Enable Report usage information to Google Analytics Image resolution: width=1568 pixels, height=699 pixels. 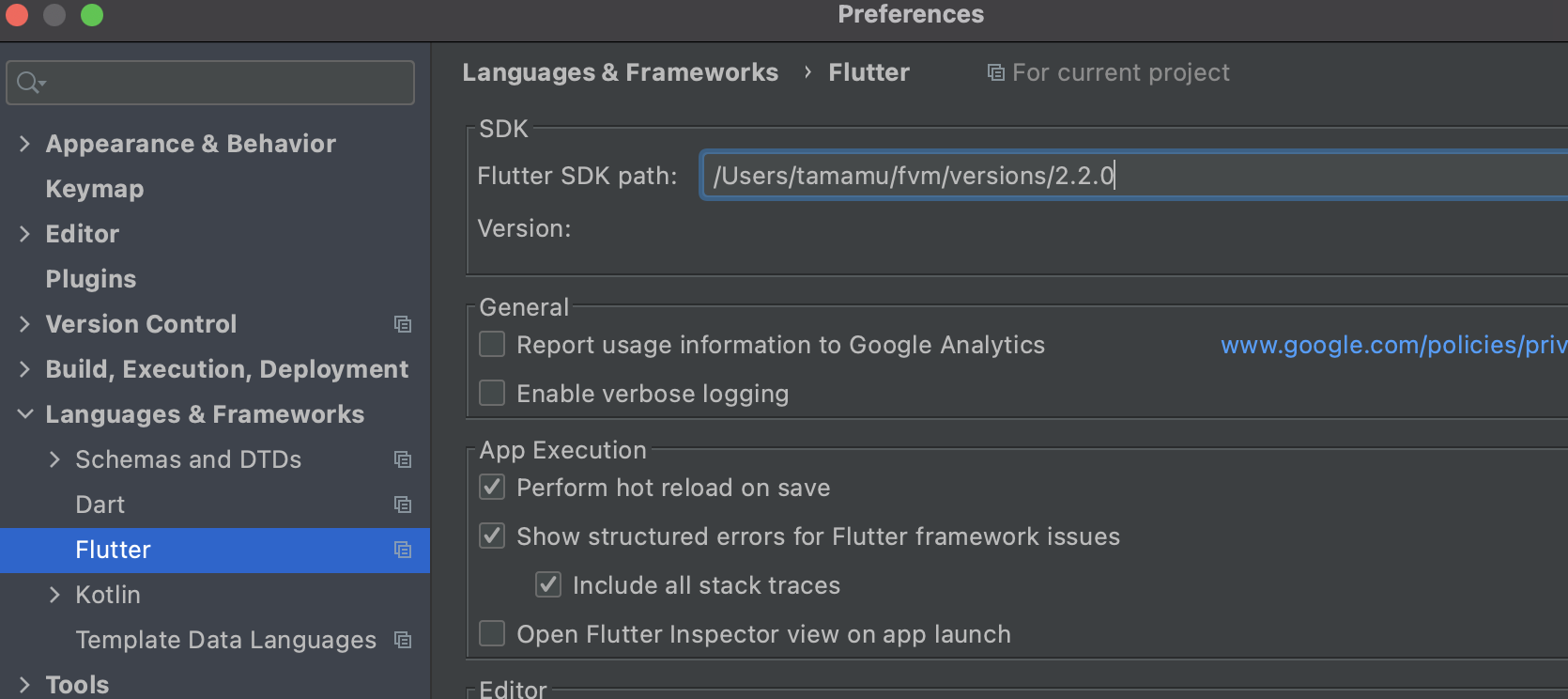(x=492, y=345)
